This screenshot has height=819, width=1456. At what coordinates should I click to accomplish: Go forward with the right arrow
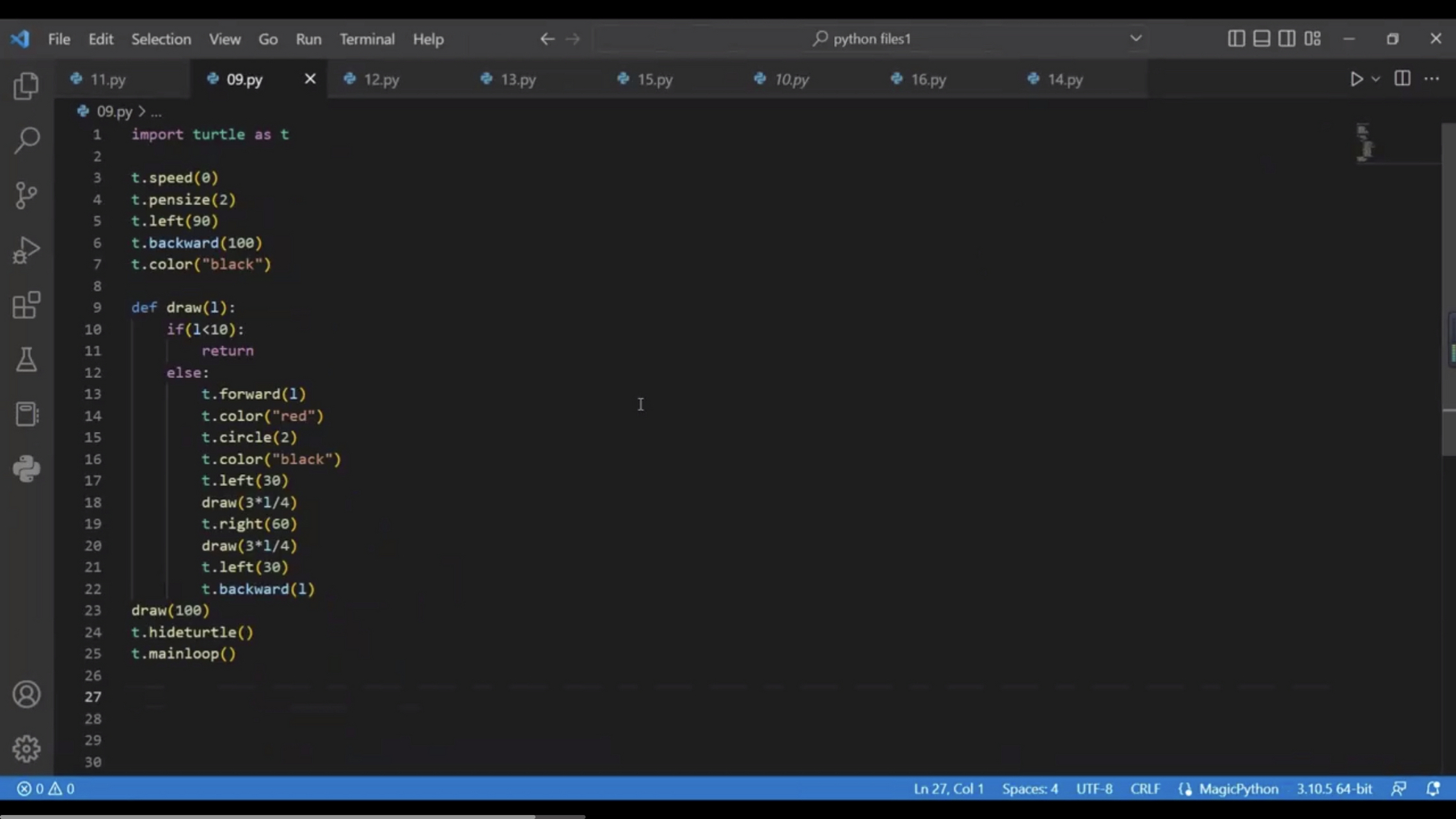(573, 39)
